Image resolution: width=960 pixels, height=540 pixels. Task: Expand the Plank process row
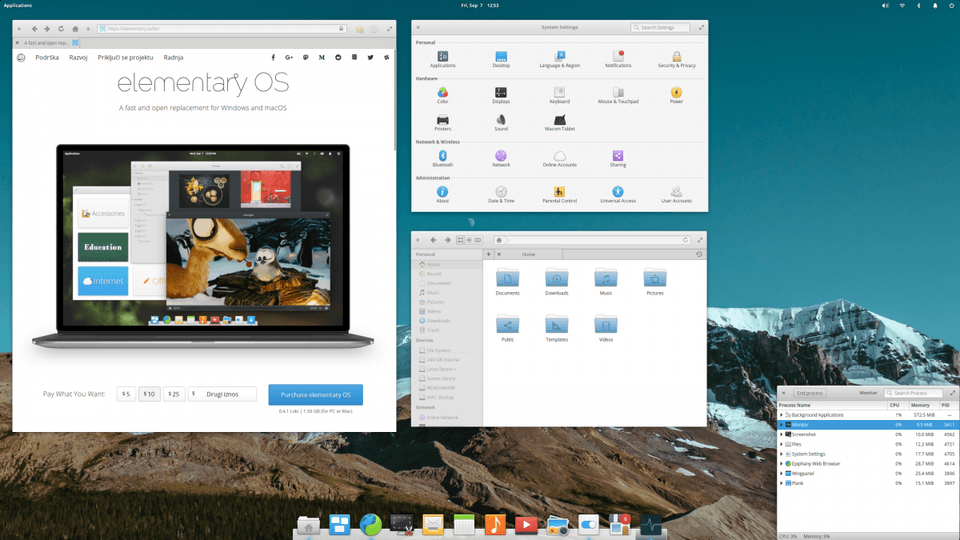point(781,483)
